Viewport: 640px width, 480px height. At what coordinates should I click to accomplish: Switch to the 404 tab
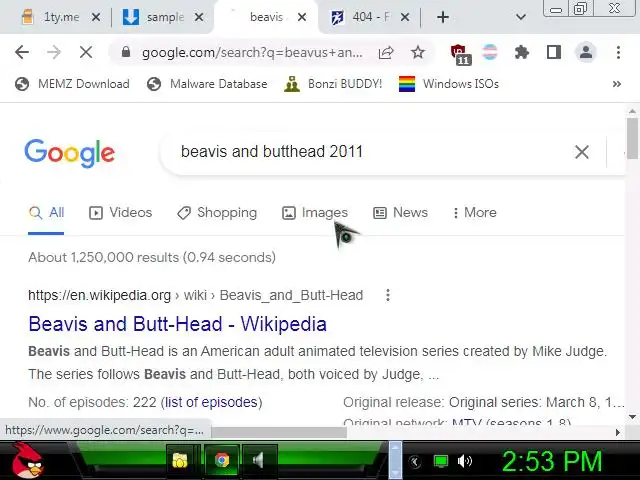coord(363,17)
